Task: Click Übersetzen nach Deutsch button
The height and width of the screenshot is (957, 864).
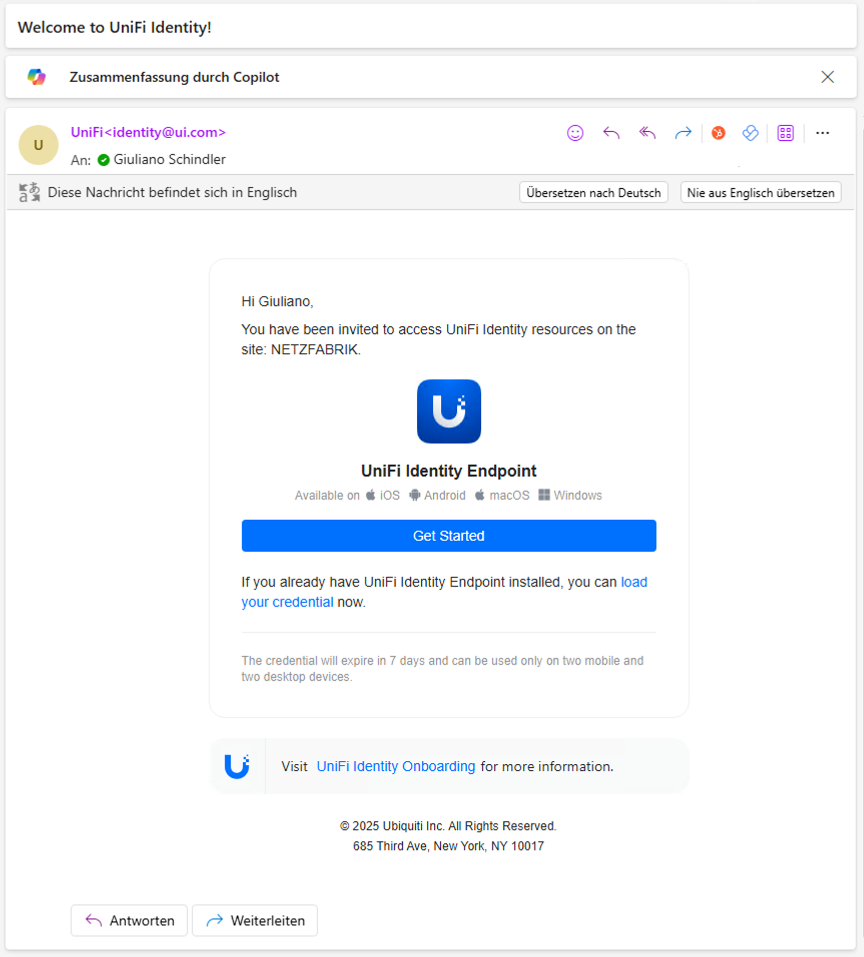Action: tap(594, 193)
